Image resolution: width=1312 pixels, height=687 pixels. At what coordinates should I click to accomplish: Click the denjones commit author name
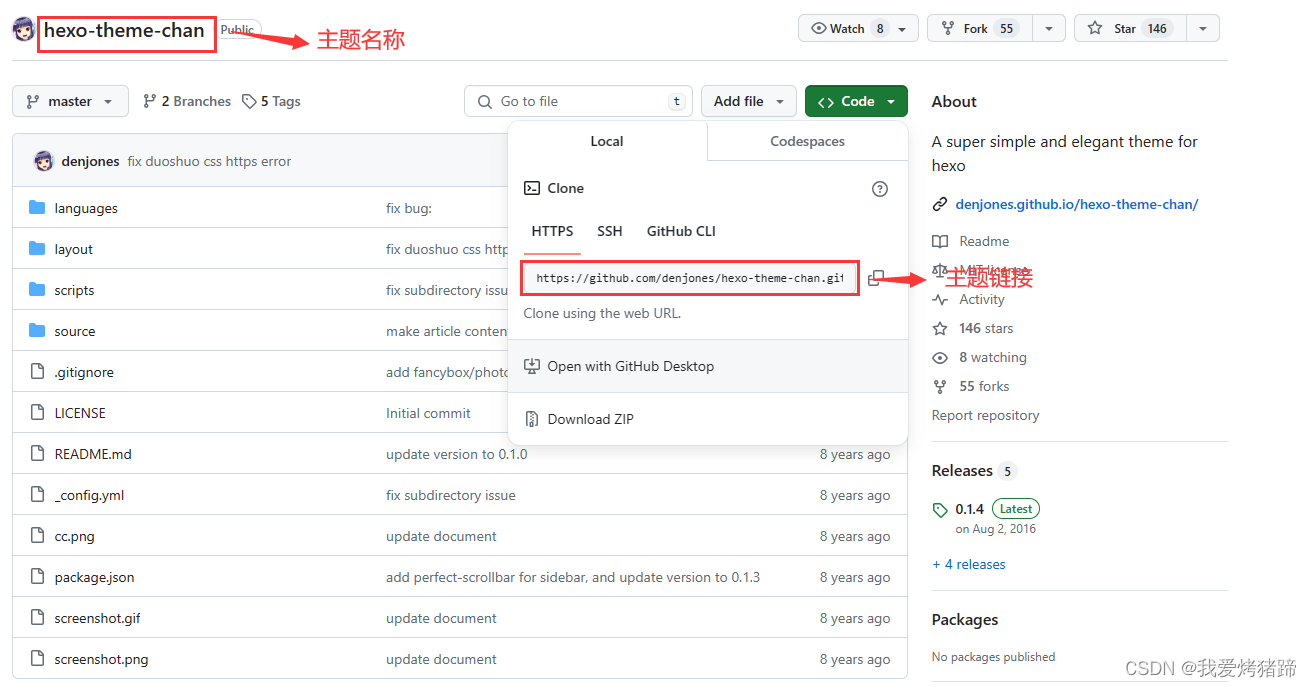pos(90,161)
